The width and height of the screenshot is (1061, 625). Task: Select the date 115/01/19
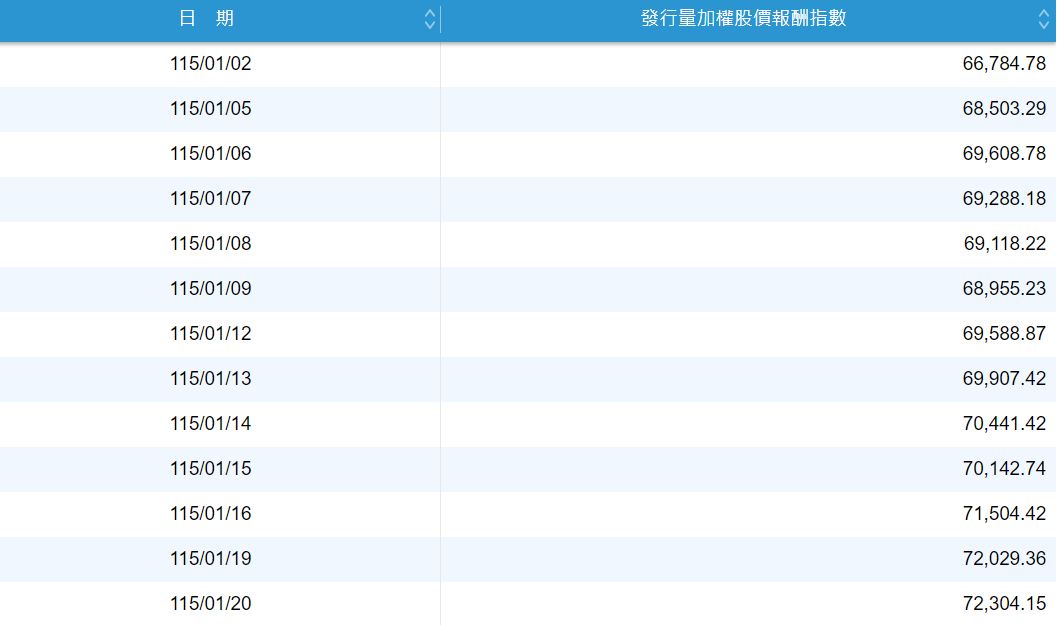point(211,559)
